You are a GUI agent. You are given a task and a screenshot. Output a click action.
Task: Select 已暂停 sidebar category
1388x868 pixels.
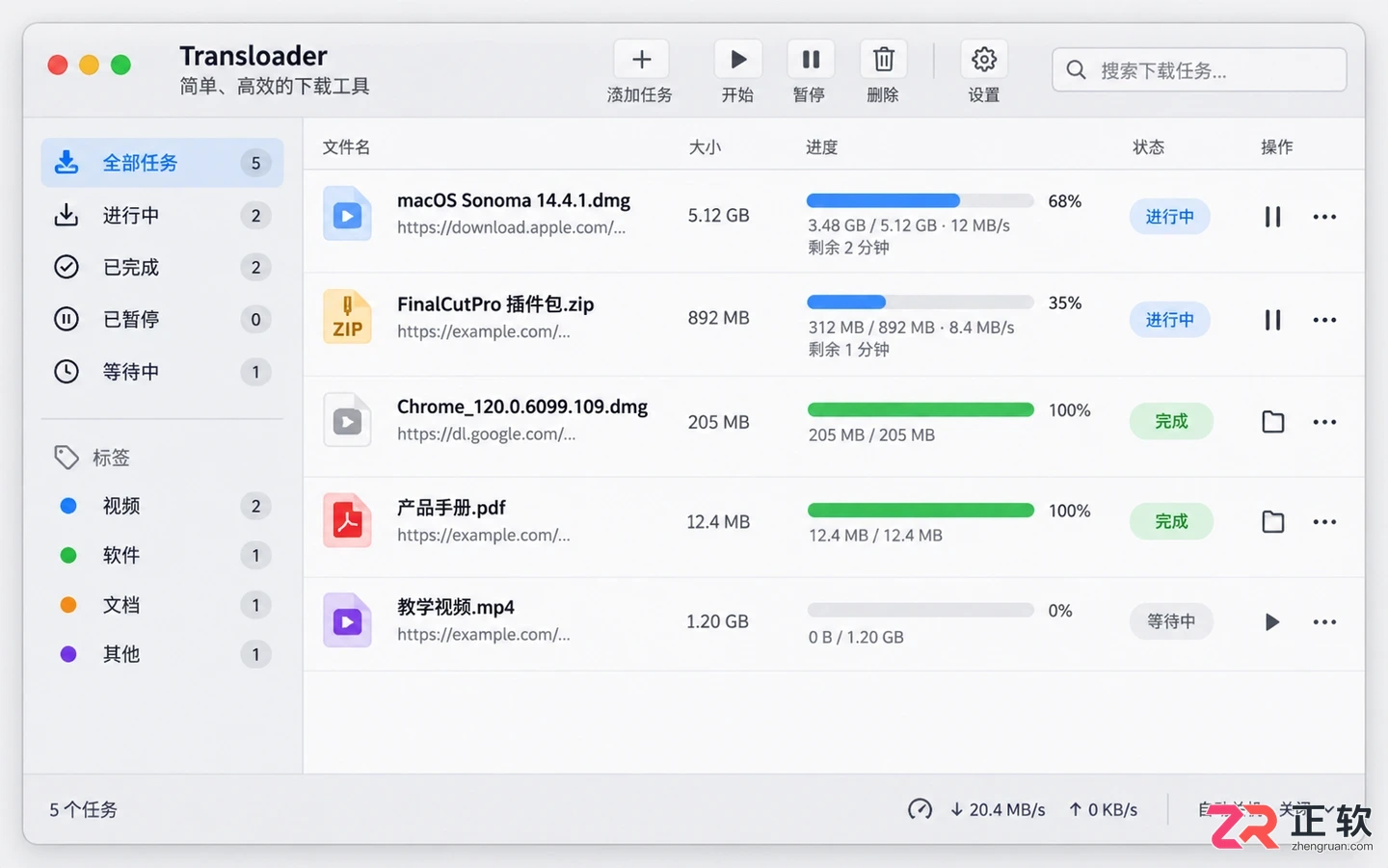162,319
